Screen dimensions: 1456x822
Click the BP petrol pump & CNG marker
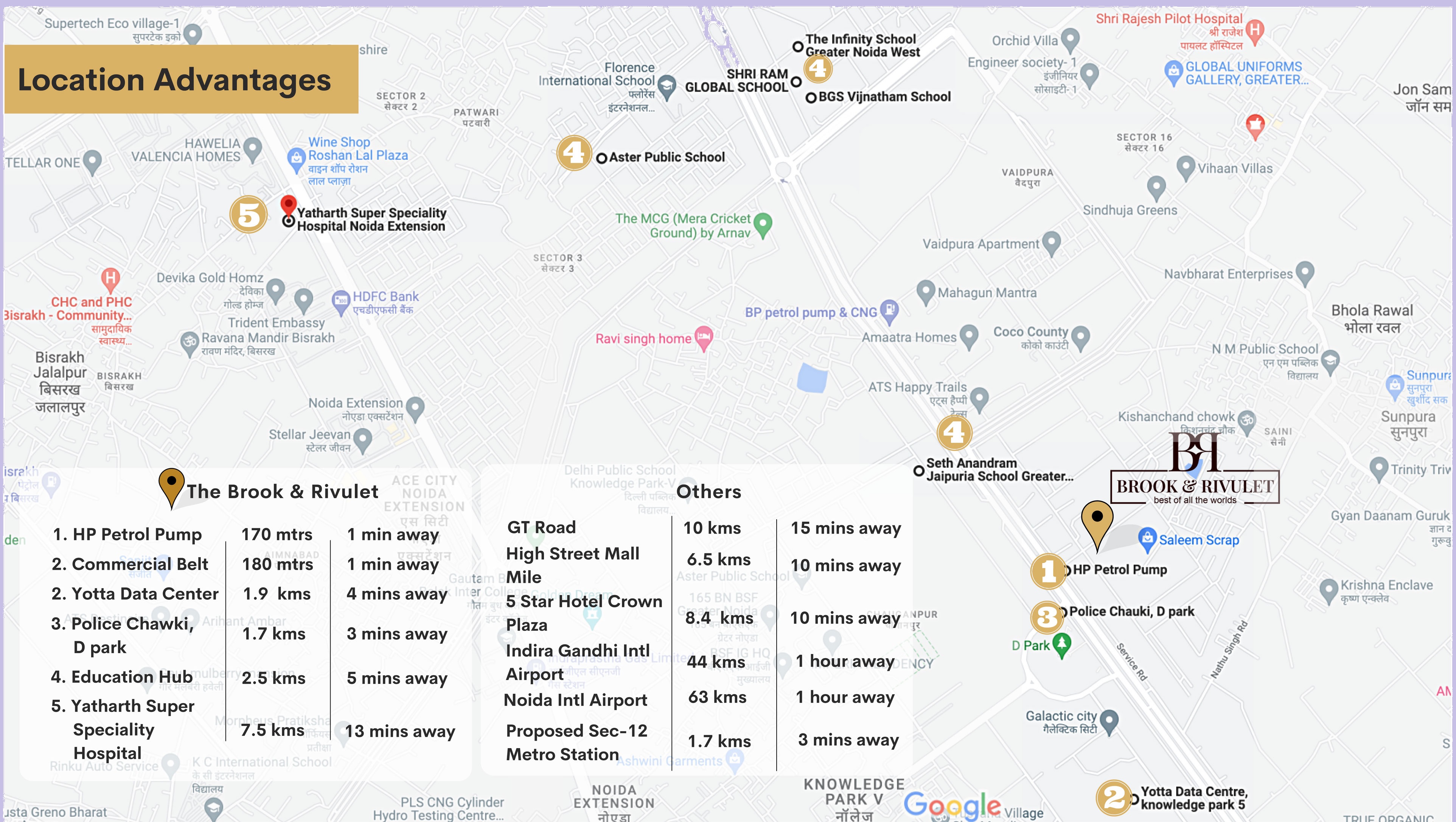point(889,310)
